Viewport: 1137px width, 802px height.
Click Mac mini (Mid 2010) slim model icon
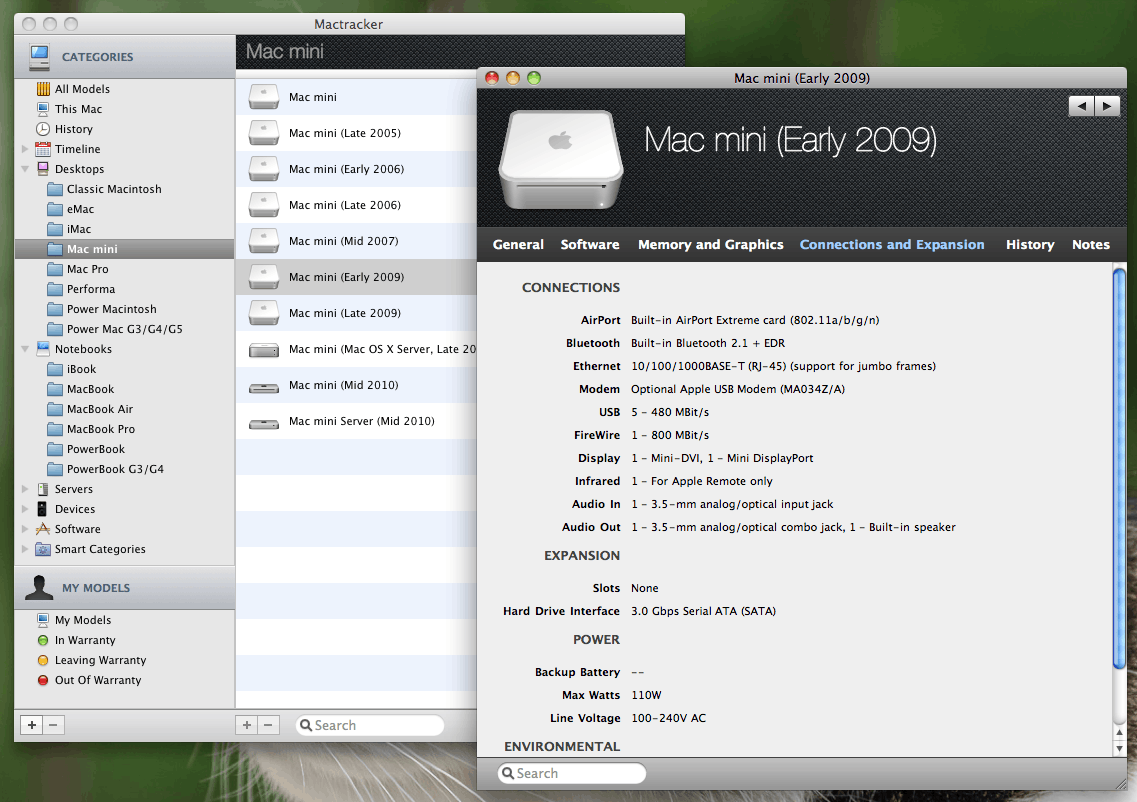(264, 387)
